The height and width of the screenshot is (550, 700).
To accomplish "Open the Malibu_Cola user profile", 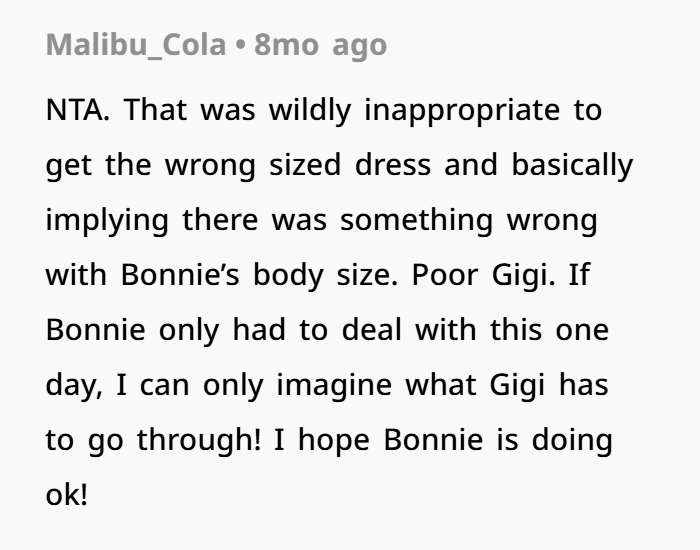I will [x=136, y=45].
